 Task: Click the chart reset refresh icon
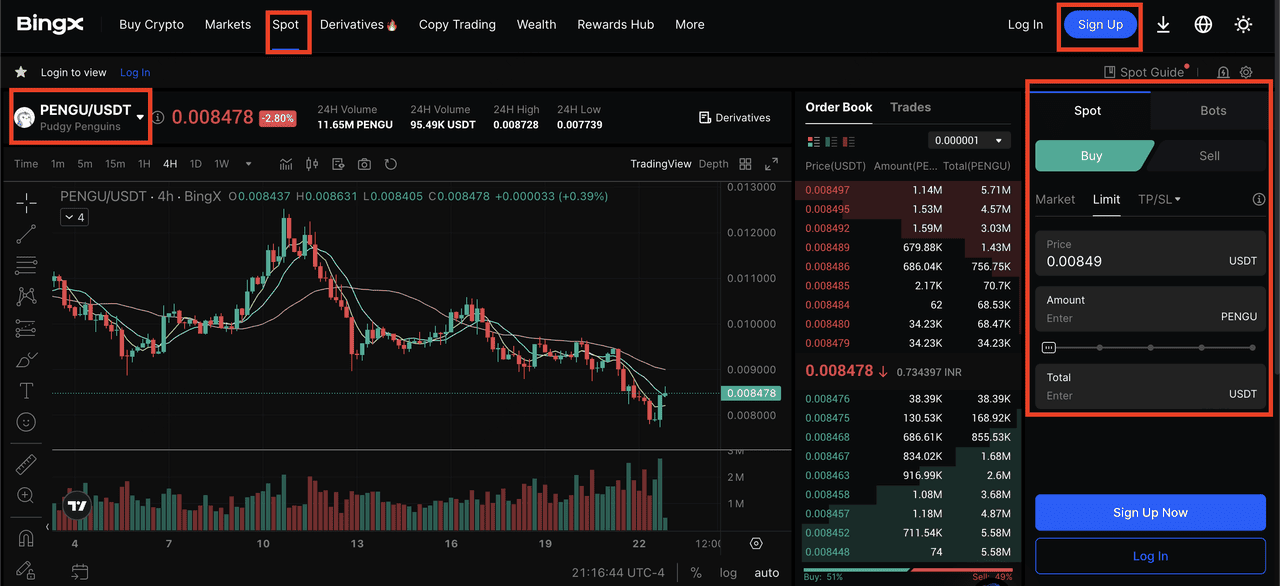click(391, 164)
